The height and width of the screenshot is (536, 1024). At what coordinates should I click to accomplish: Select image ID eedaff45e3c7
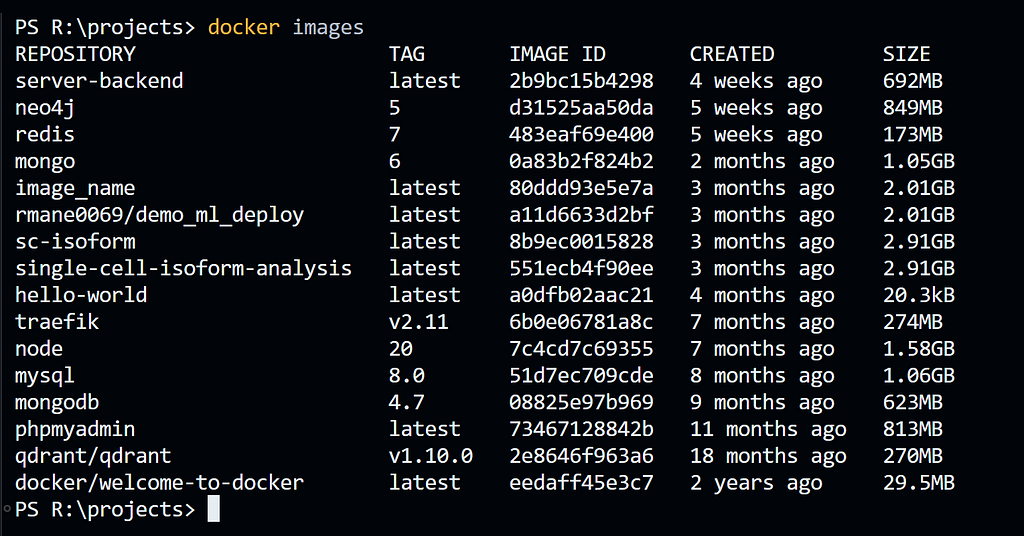(x=581, y=482)
